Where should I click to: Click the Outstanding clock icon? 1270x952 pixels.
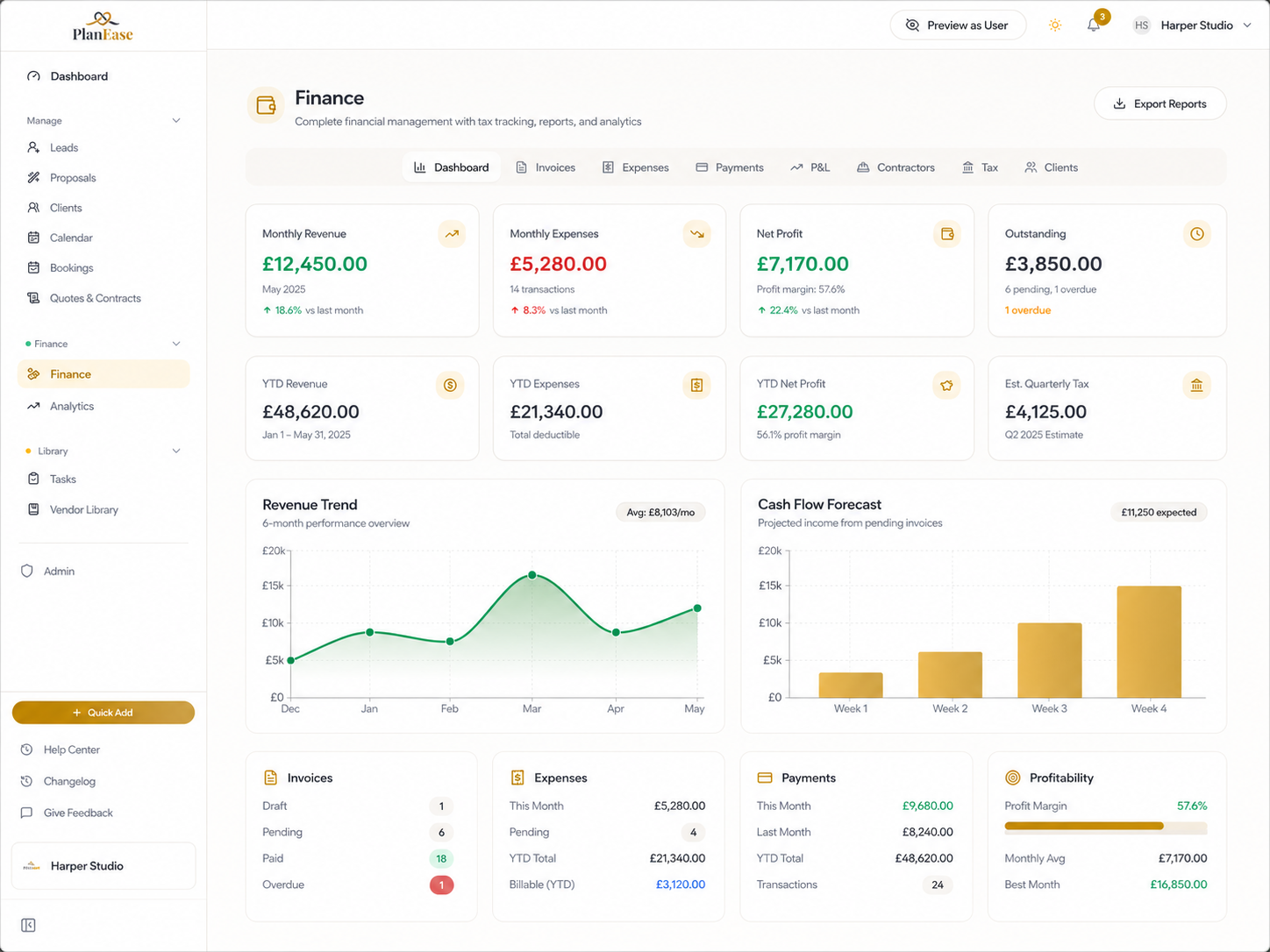pyautogui.click(x=1197, y=234)
